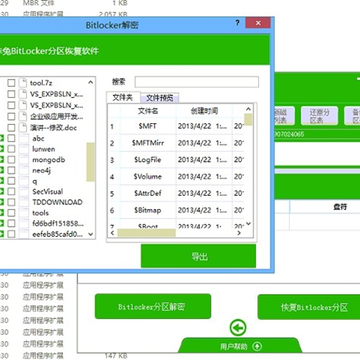Check the neo4j folder checkbox
This screenshot has height=360, width=360.
click(x=11, y=170)
